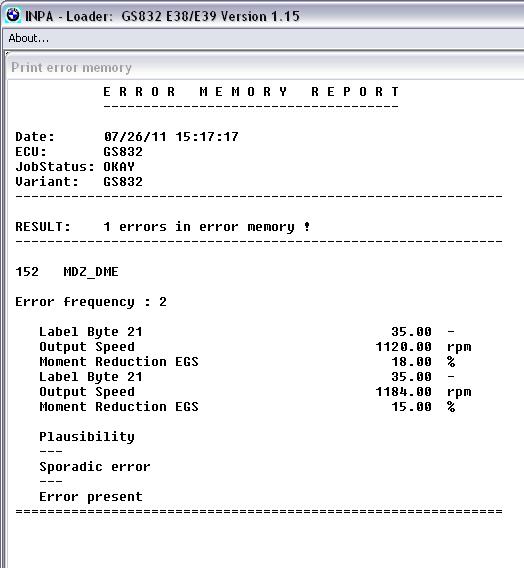Viewport: 524px width, 568px height.
Task: Click the date value 07/26/11 15:17:17
Action: click(x=171, y=137)
